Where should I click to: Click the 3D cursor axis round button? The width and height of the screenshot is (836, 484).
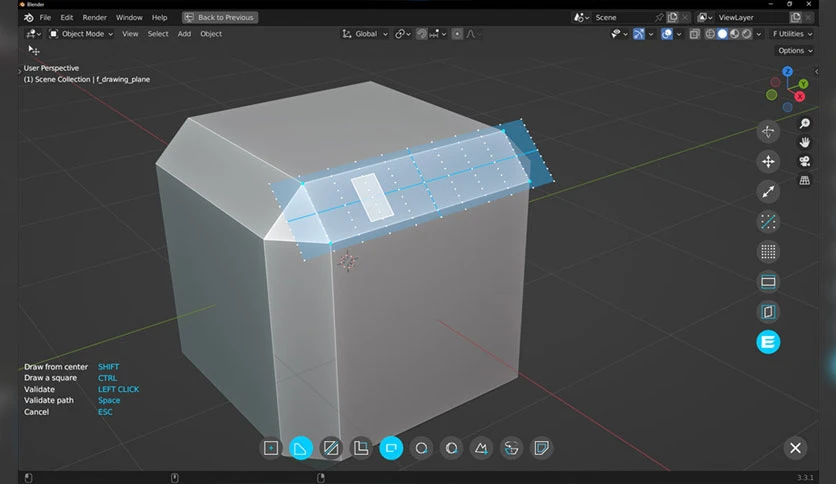(x=768, y=131)
